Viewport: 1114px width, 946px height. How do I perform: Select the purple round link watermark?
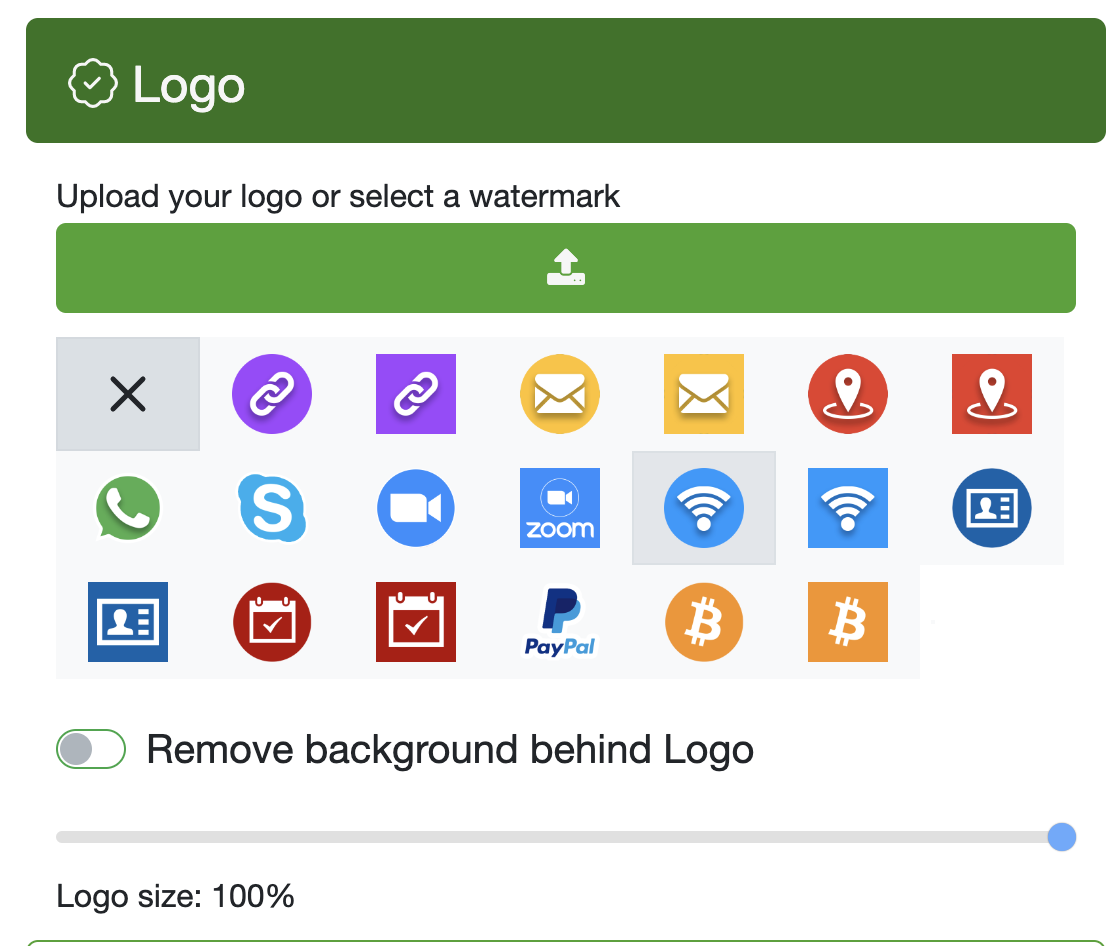click(x=271, y=394)
